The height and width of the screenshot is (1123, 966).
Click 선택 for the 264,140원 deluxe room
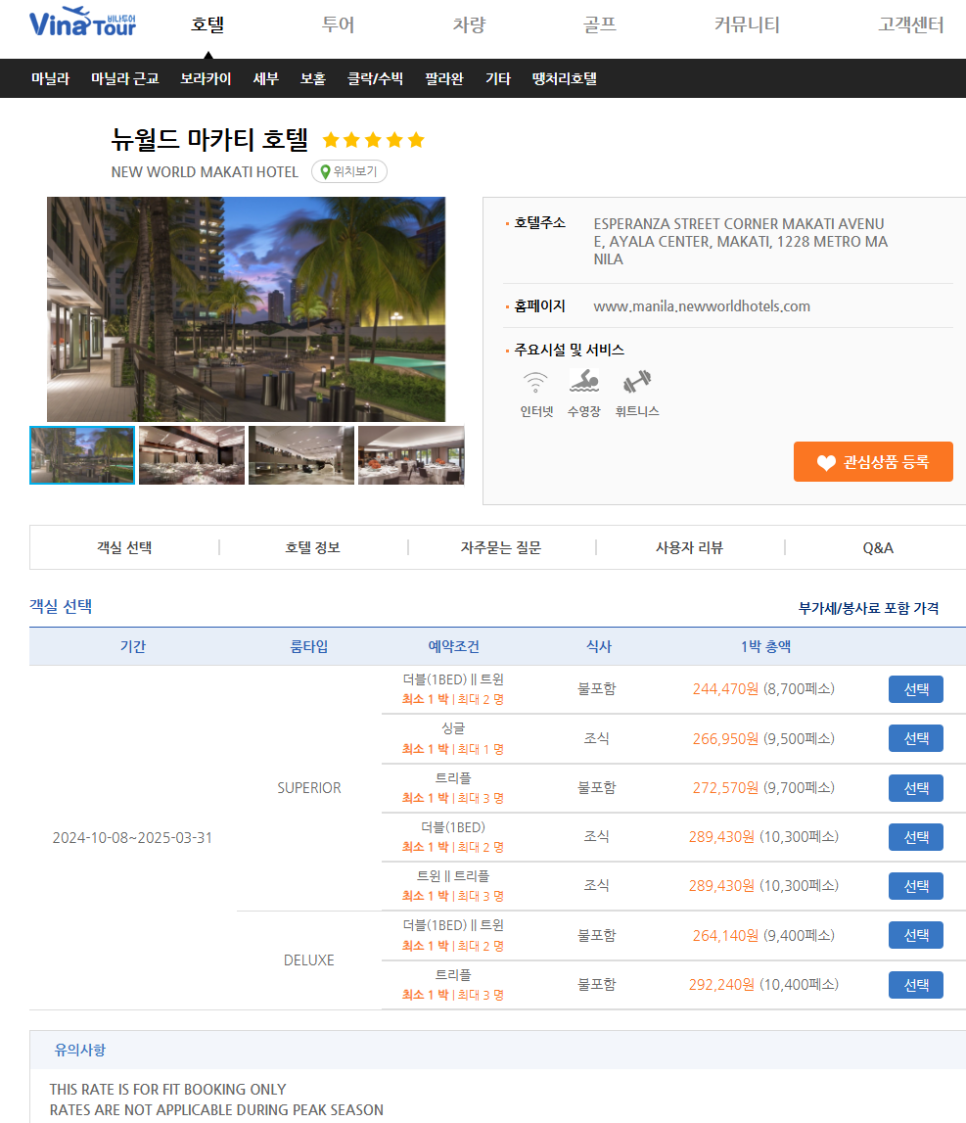[916, 935]
